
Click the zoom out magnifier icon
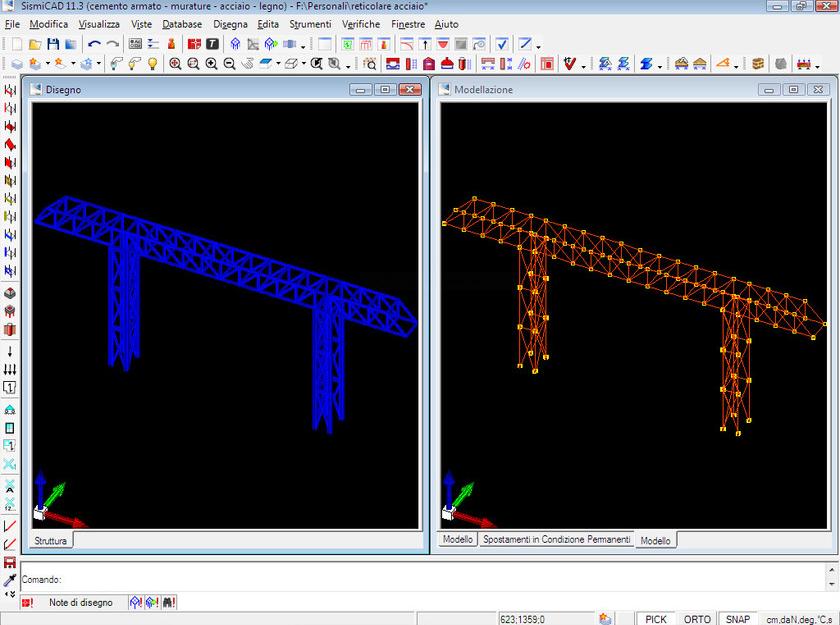point(229,64)
